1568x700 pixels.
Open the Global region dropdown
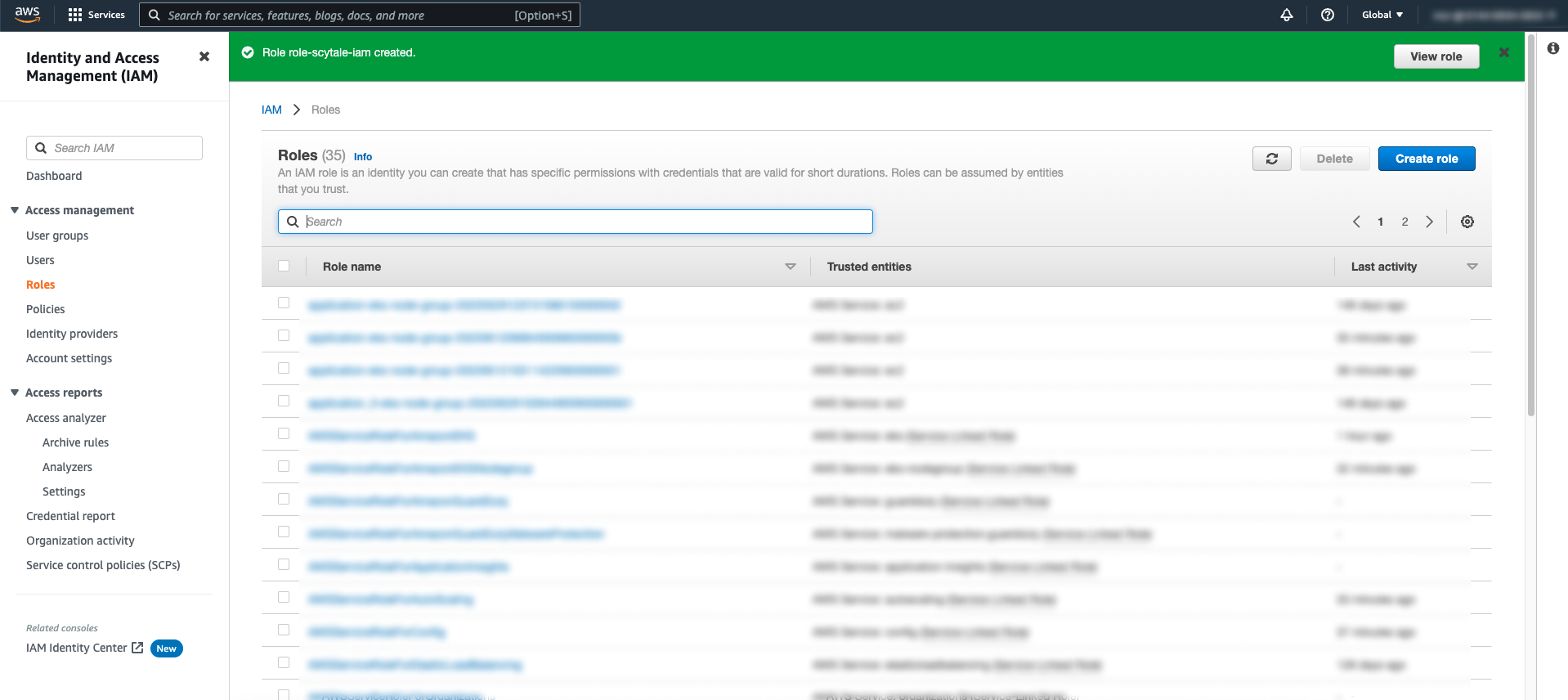pos(1382,15)
